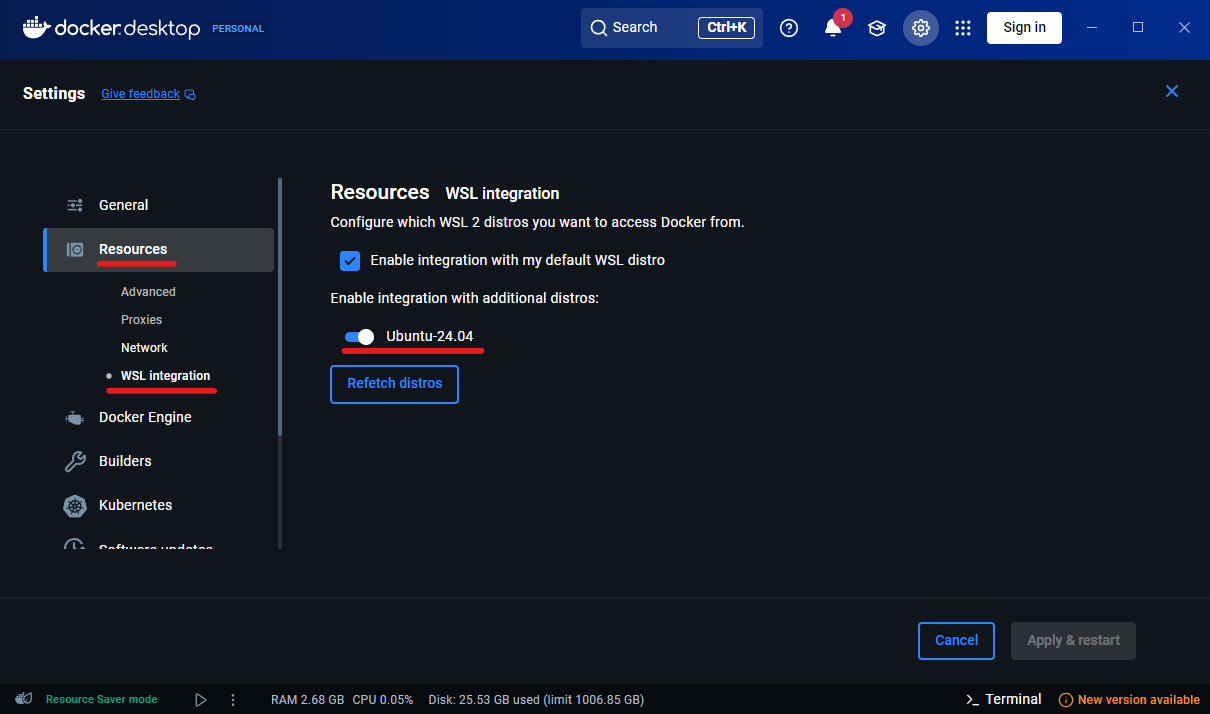Click the Give feedback link
The image size is (1210, 714).
(140, 94)
